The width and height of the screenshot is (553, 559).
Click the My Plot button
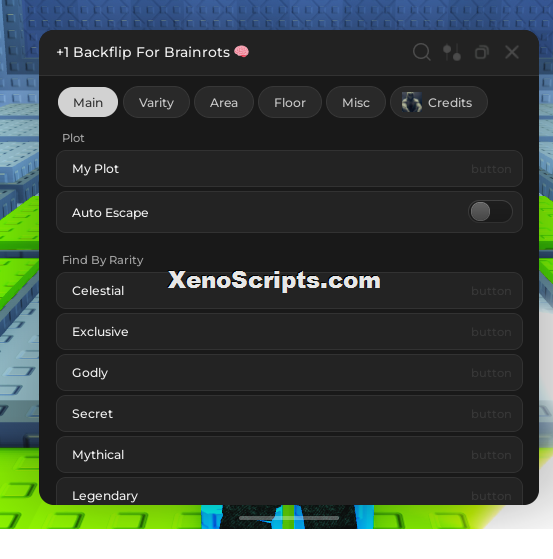290,169
